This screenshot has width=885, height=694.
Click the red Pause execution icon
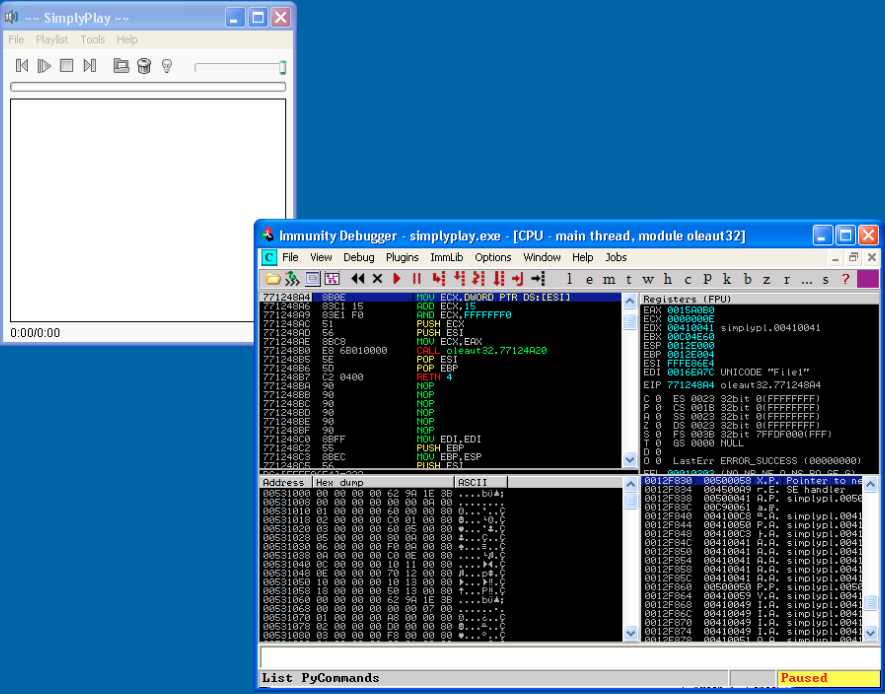417,278
